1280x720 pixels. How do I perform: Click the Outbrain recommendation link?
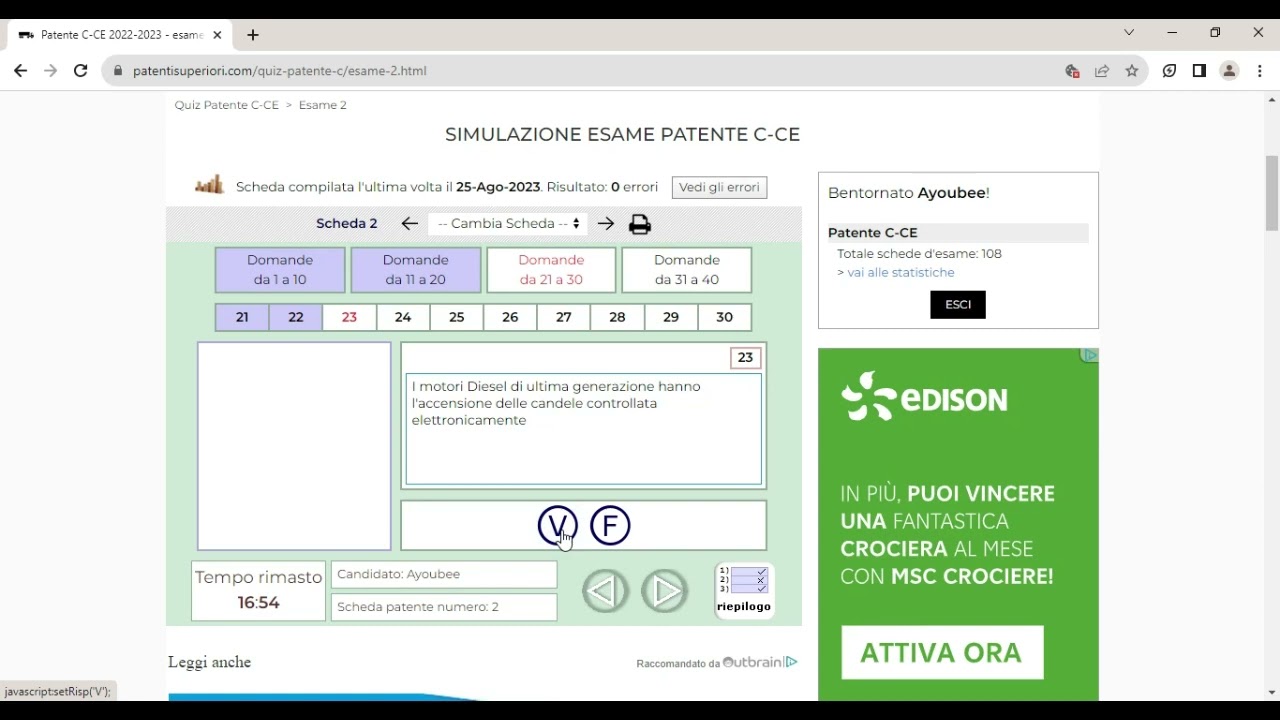pyautogui.click(x=717, y=662)
